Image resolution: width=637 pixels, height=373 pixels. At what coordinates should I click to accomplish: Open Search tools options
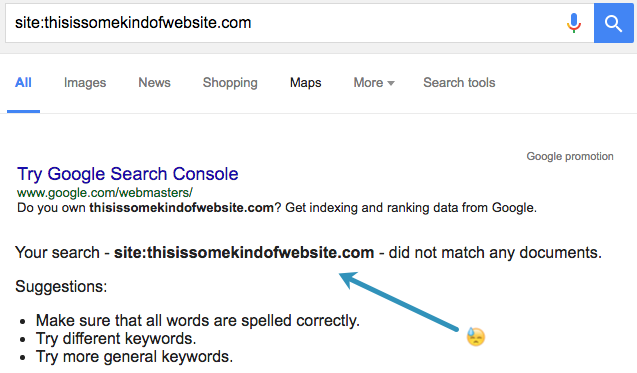coord(459,82)
